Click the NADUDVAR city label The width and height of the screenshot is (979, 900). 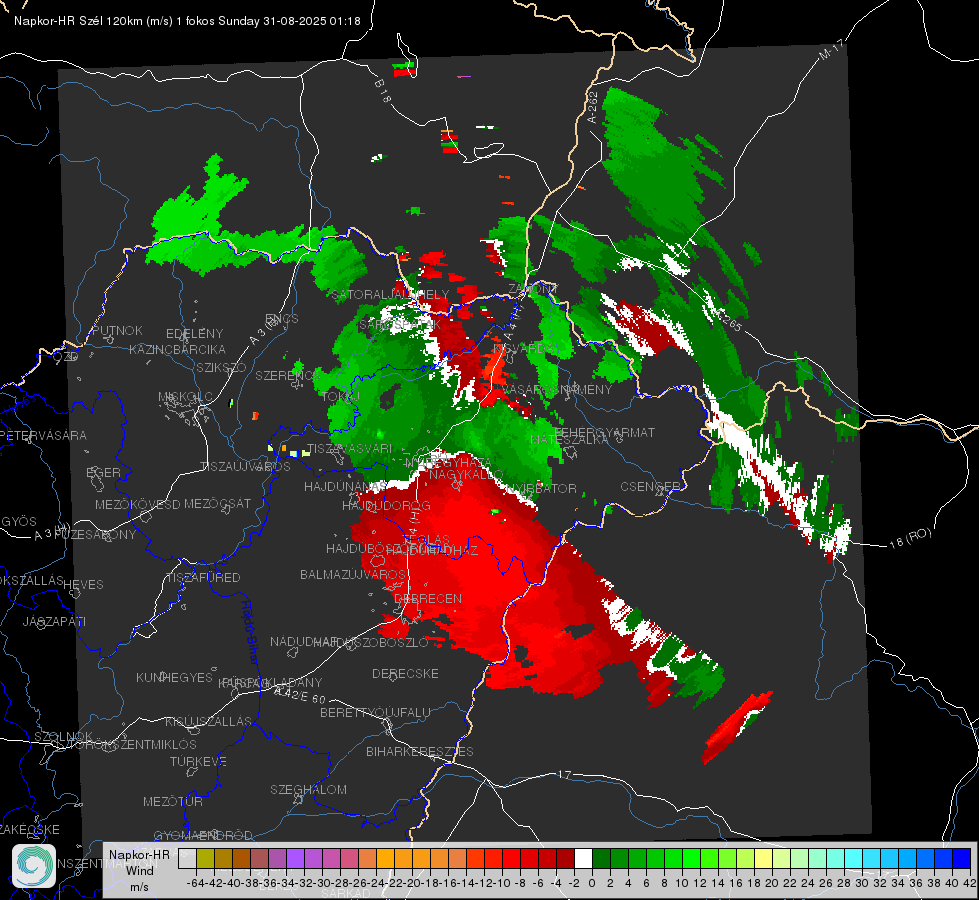point(304,641)
